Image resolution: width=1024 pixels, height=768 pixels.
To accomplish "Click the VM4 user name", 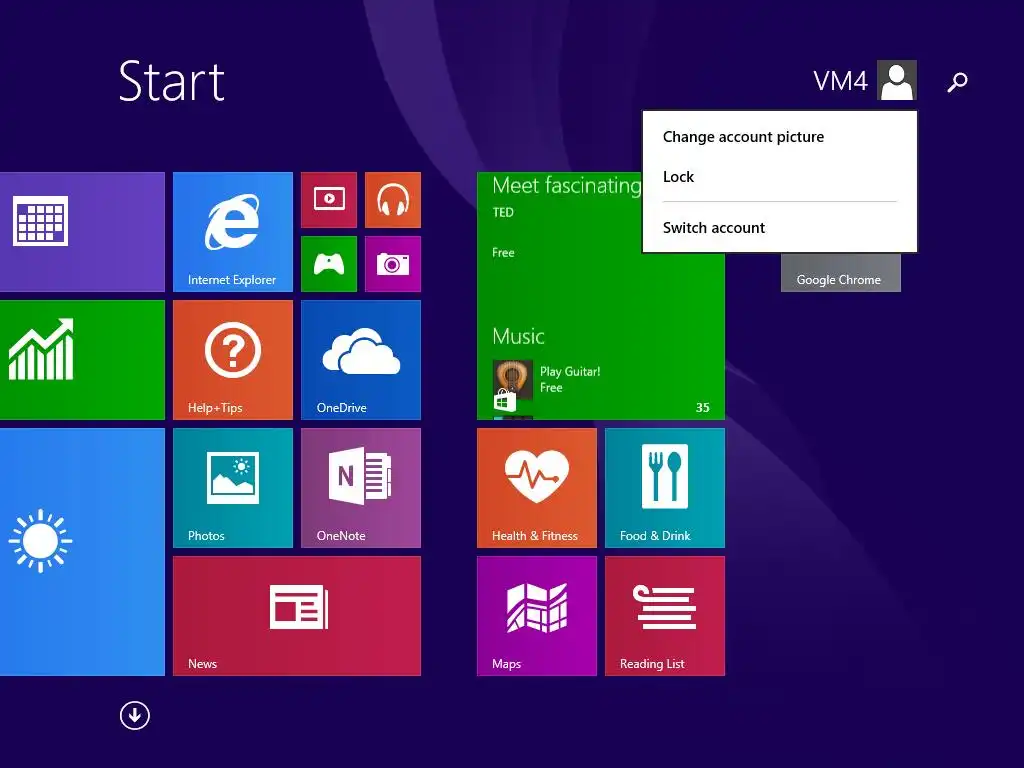I will point(840,81).
